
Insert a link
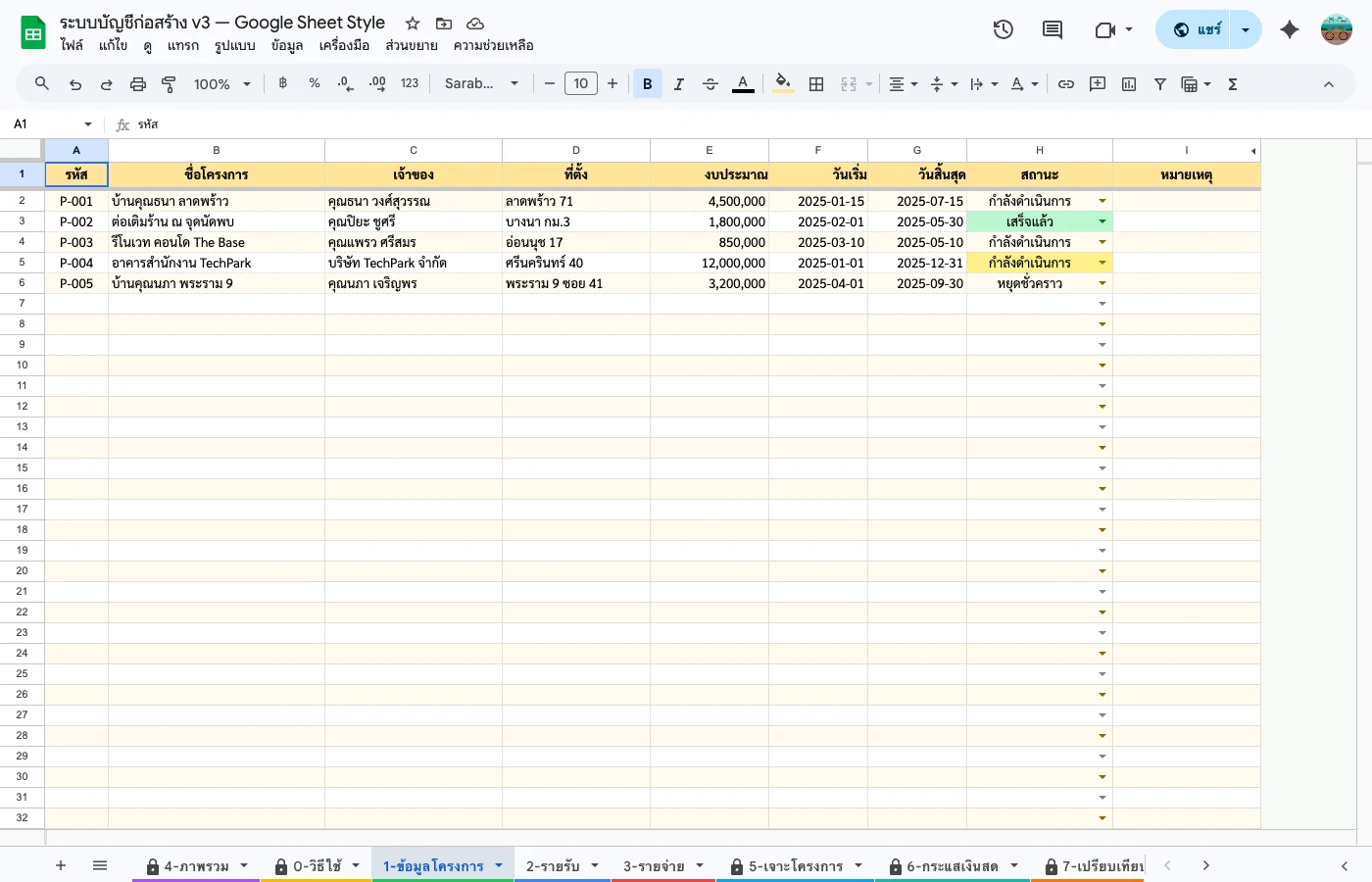[x=1065, y=83]
